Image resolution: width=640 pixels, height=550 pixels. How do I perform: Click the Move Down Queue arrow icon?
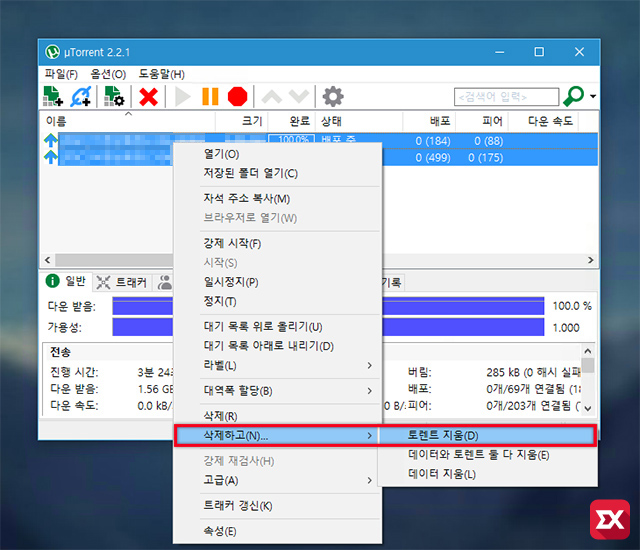299,97
